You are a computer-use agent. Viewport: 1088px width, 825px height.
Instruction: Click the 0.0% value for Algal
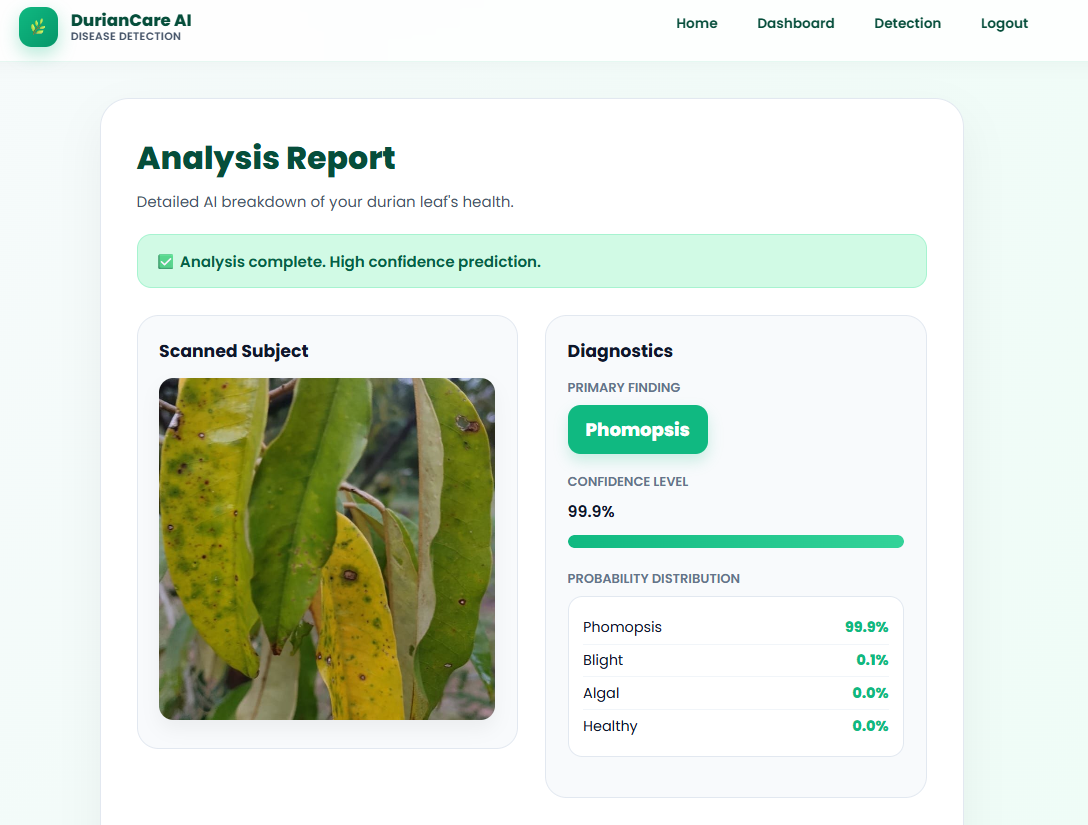[870, 693]
